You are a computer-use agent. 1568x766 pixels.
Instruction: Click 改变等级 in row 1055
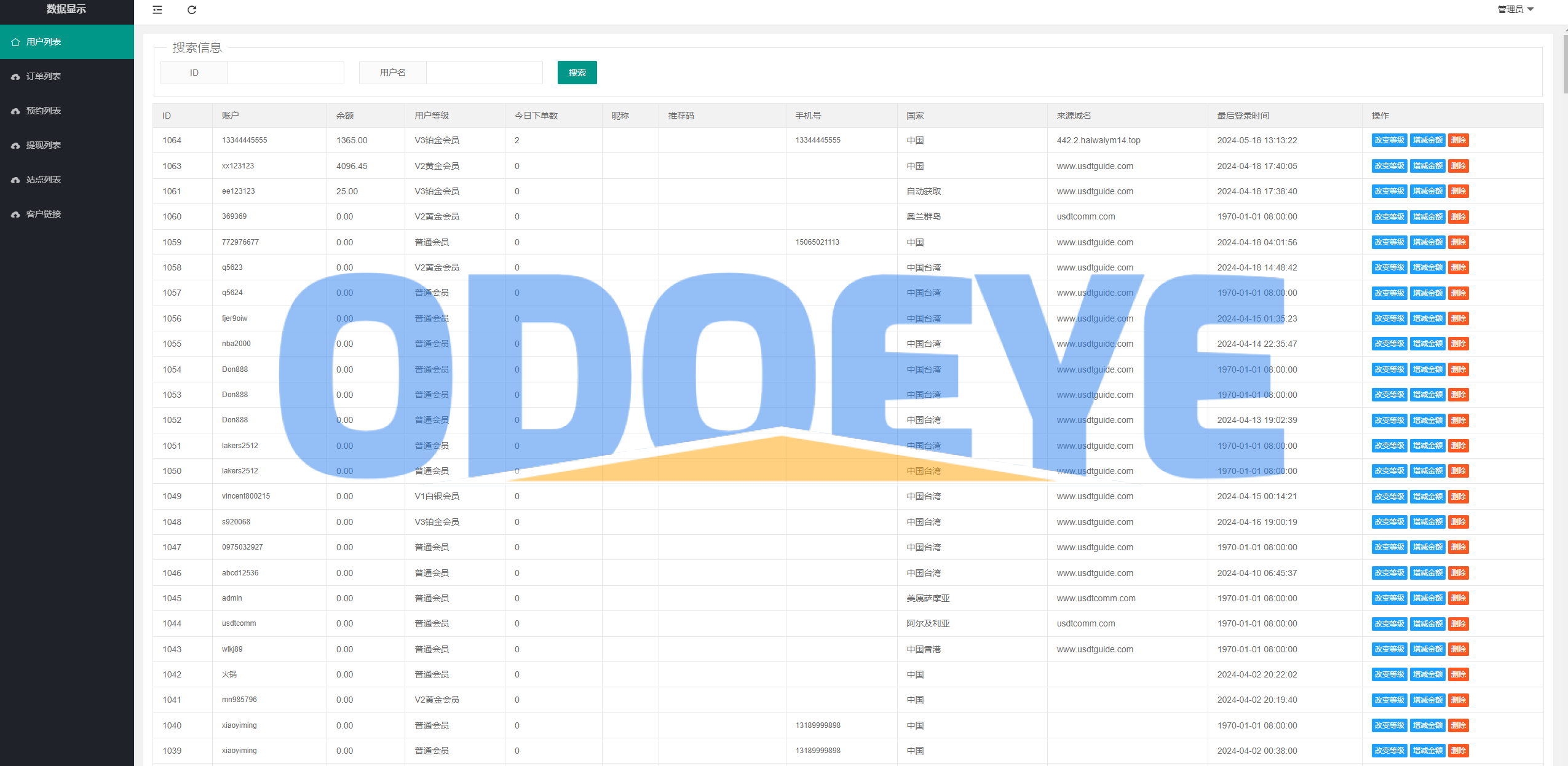coord(1389,344)
